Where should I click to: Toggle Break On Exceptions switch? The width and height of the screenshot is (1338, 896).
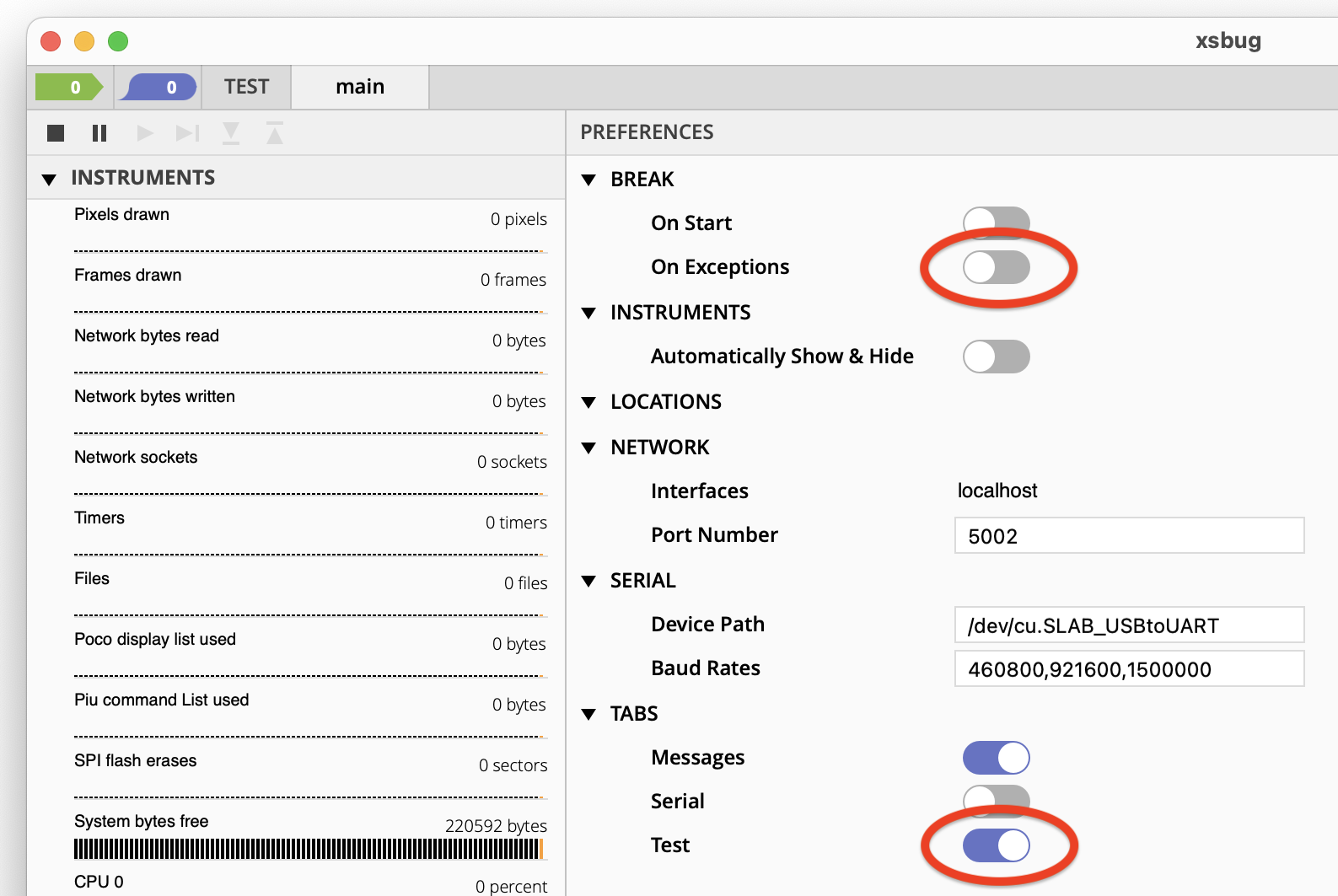[x=996, y=267]
